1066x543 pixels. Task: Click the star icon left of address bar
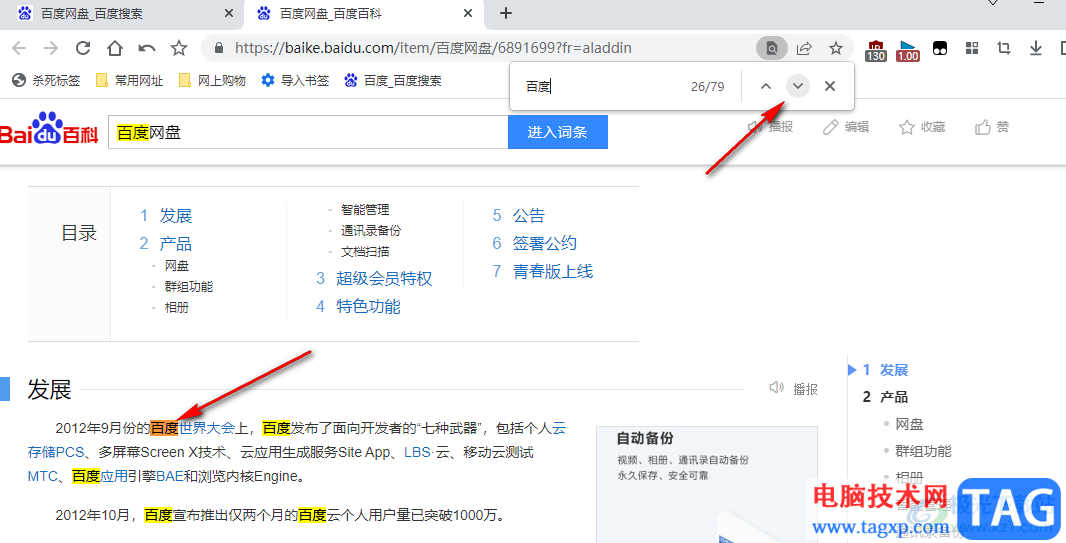[179, 48]
